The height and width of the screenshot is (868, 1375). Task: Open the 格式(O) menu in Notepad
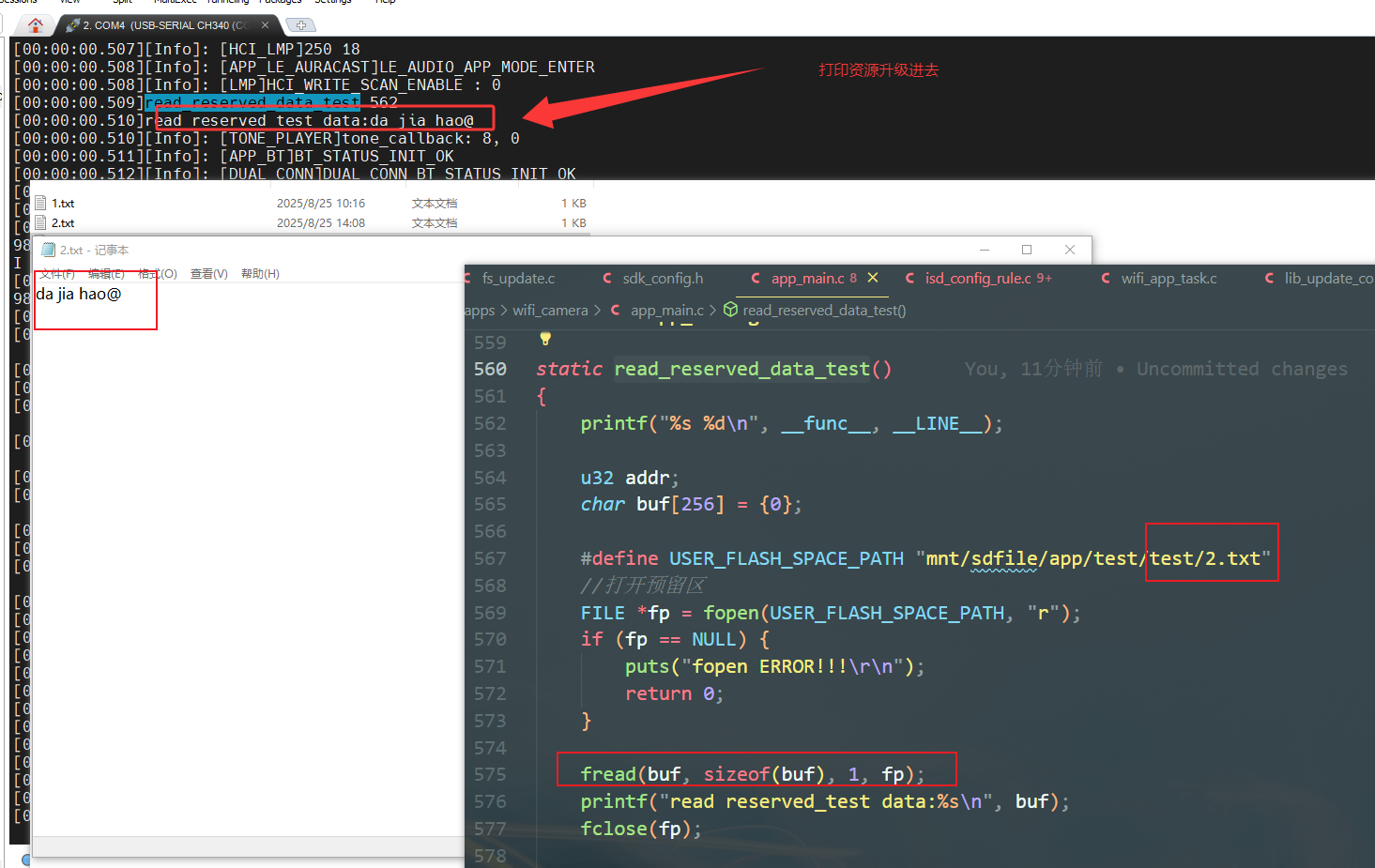click(x=158, y=274)
